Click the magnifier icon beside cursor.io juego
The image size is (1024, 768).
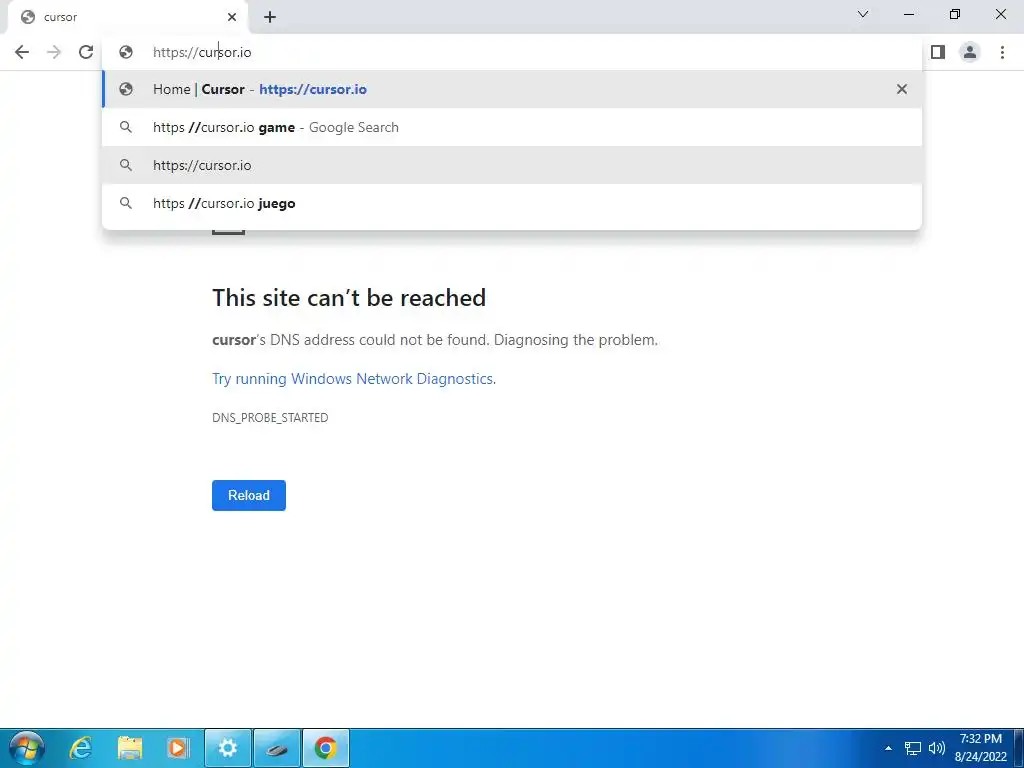[126, 203]
